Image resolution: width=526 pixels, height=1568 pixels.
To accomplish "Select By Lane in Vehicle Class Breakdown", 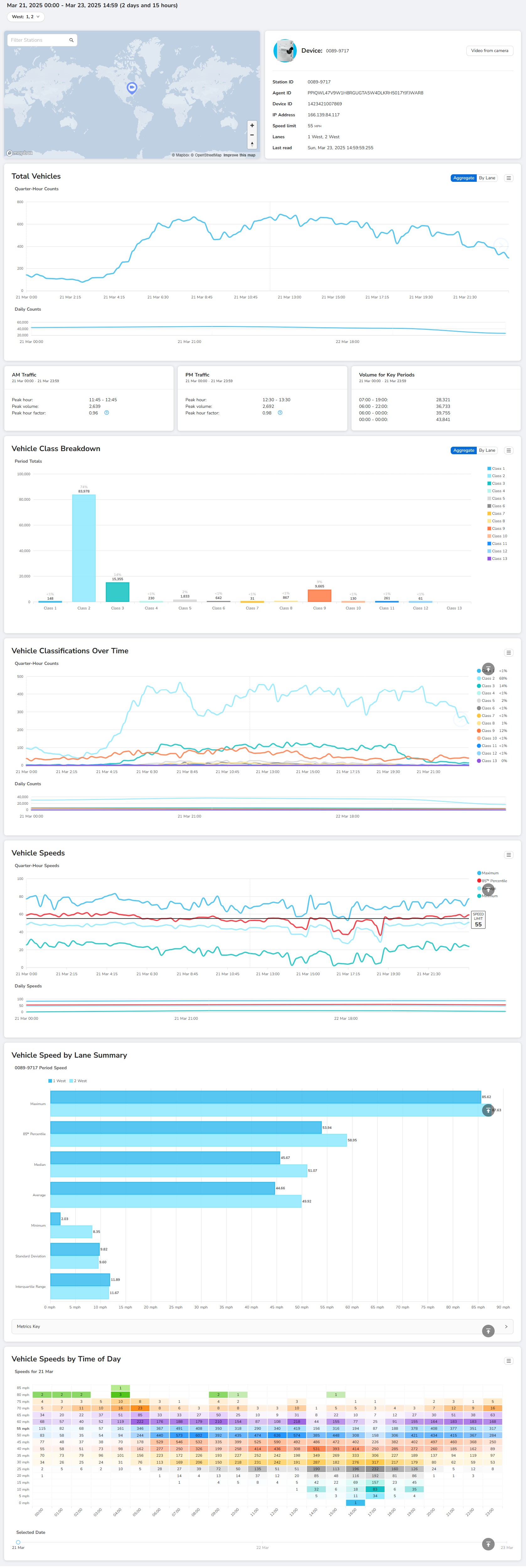I will pyautogui.click(x=486, y=450).
